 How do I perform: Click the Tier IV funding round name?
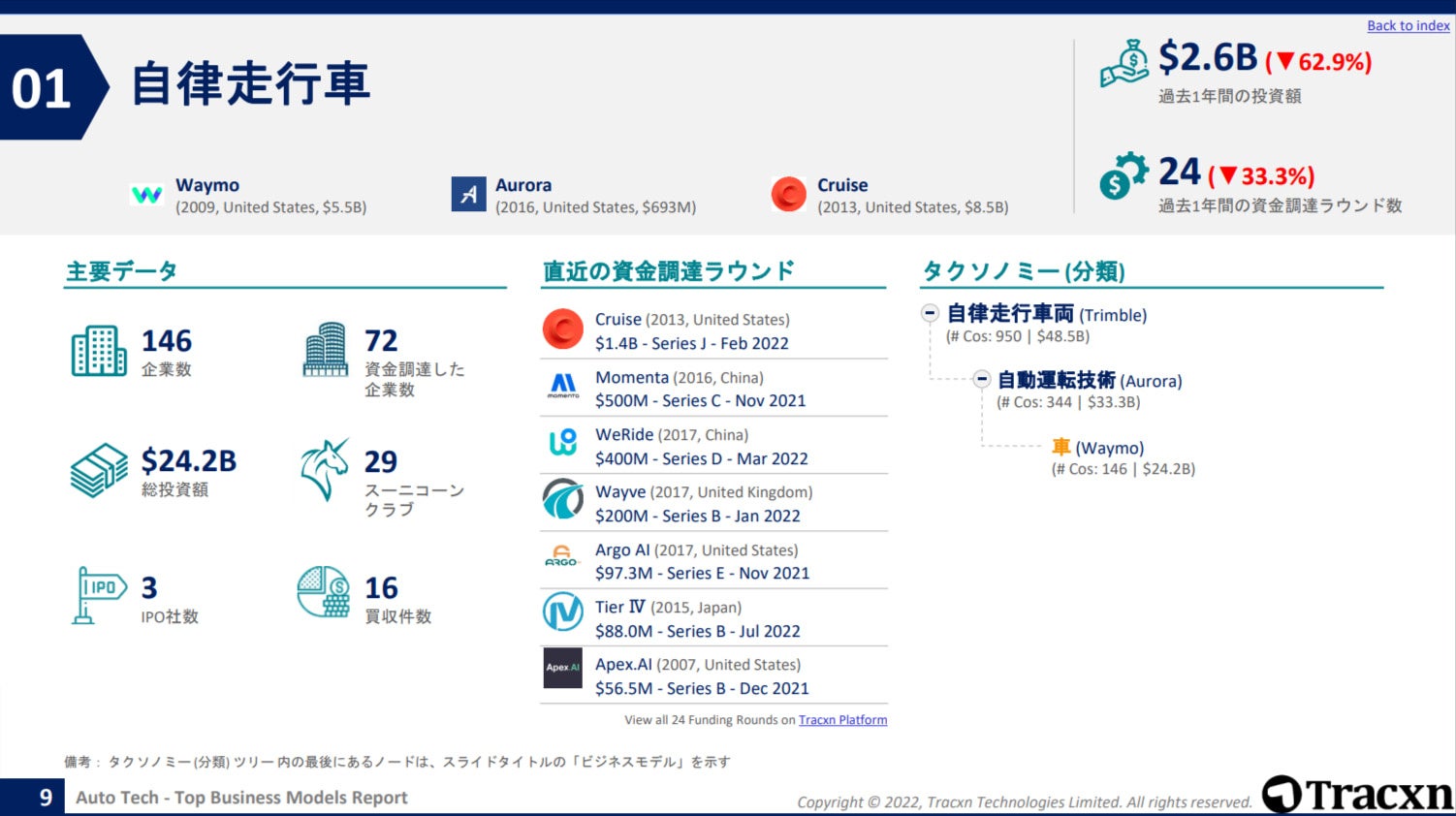tap(620, 607)
